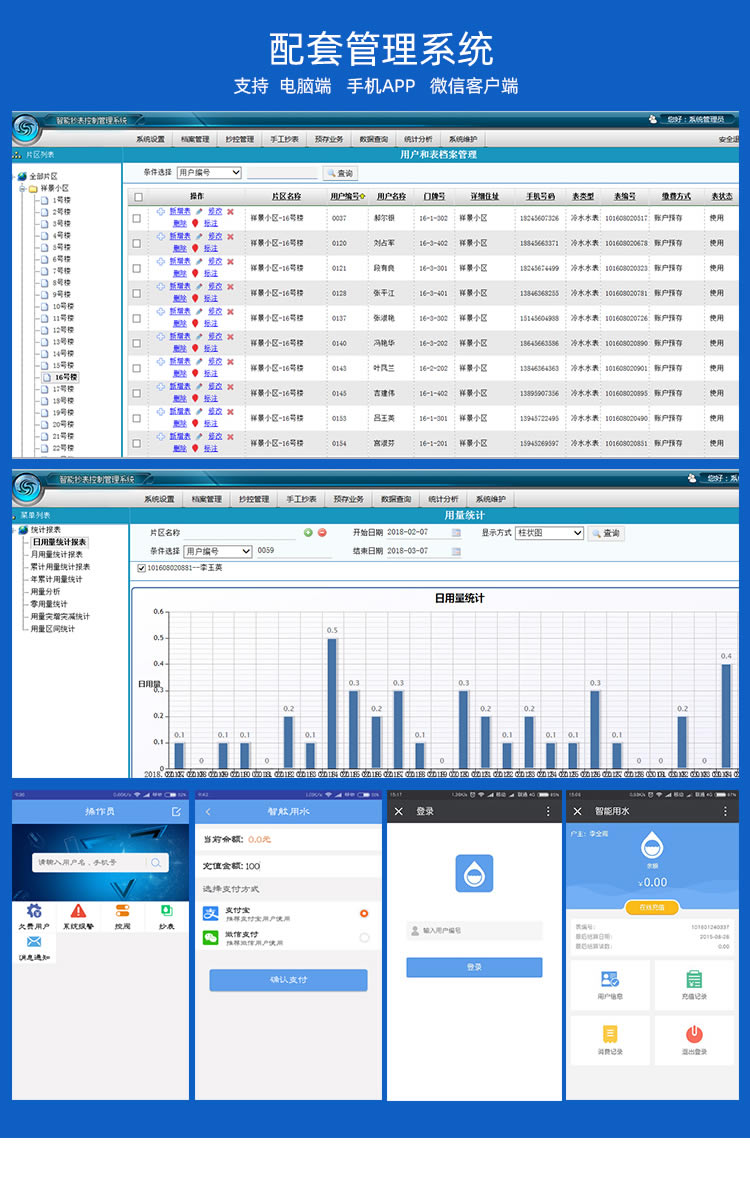The image size is (750, 1192).
Task: Click the blue 登录 button
Action: click(x=474, y=967)
